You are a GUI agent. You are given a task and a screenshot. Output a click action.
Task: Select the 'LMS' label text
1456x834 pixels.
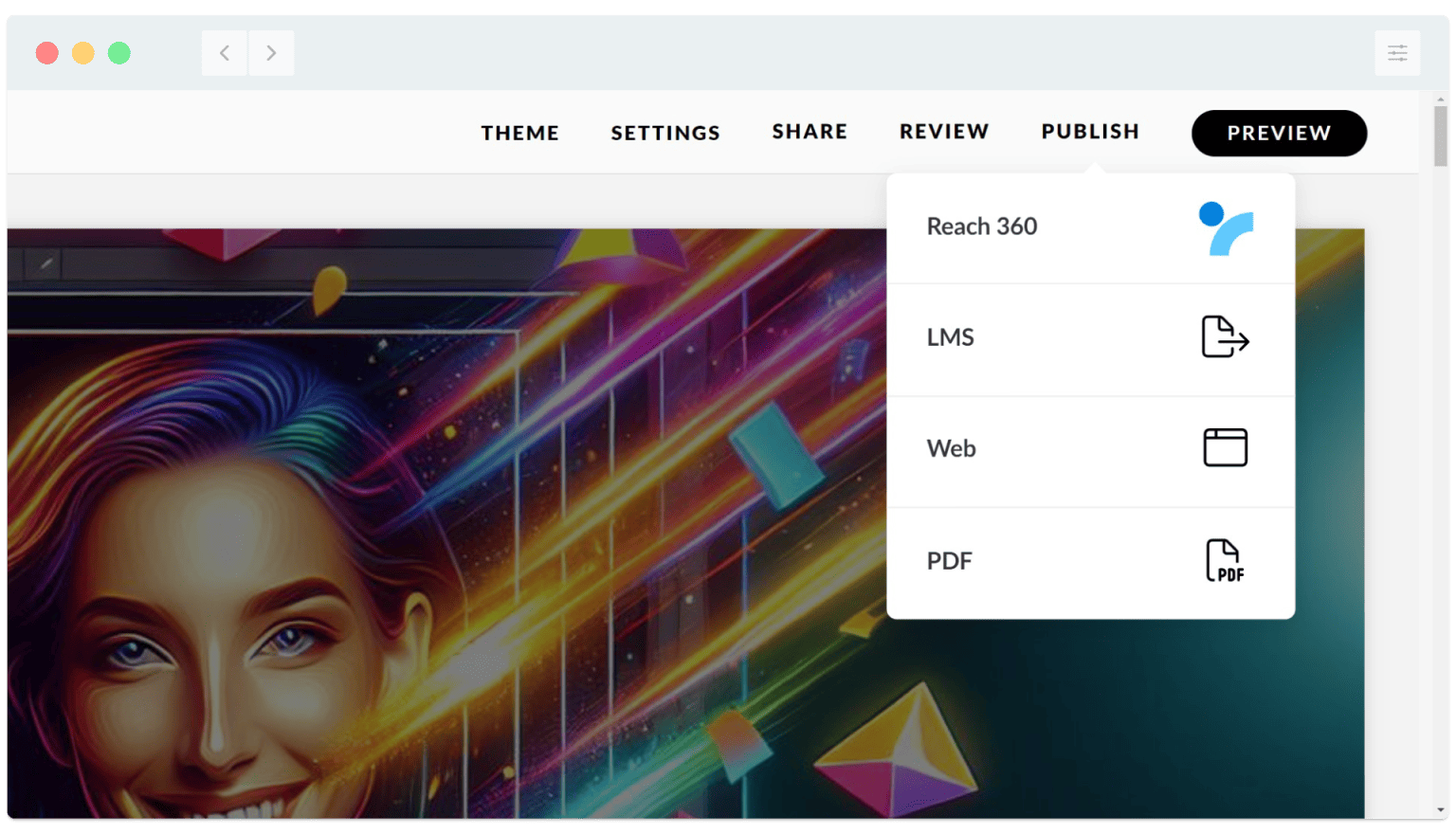951,337
